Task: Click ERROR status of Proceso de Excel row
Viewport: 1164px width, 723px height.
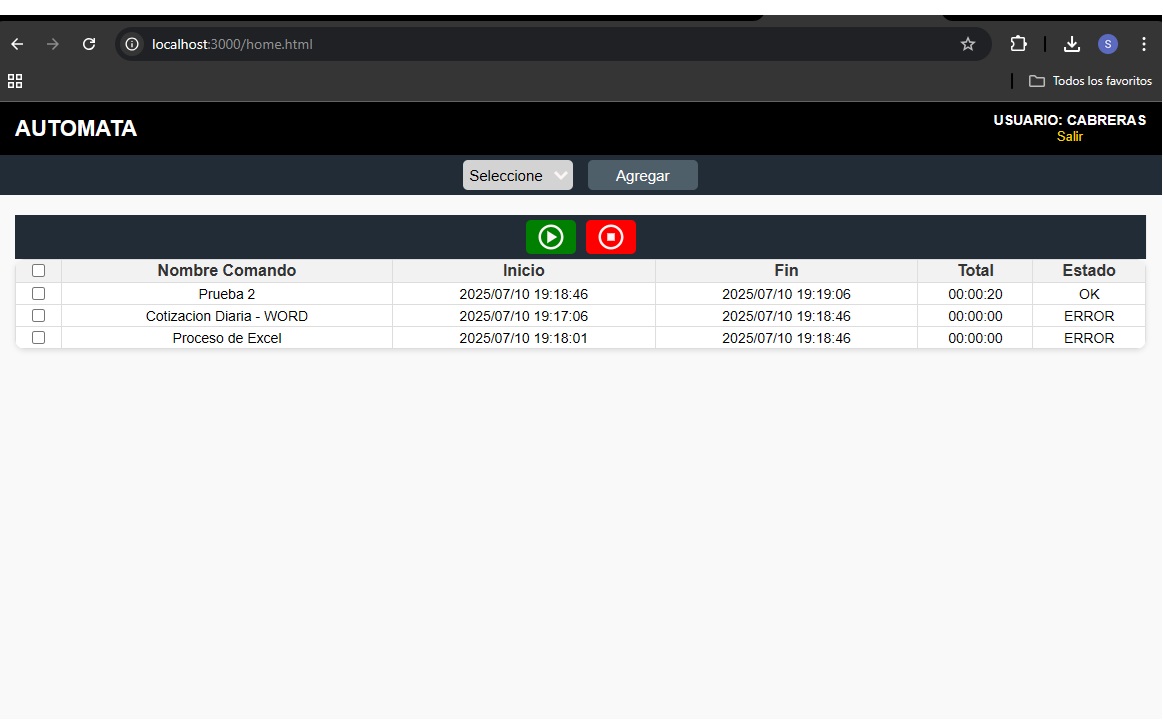Action: pyautogui.click(x=1088, y=338)
